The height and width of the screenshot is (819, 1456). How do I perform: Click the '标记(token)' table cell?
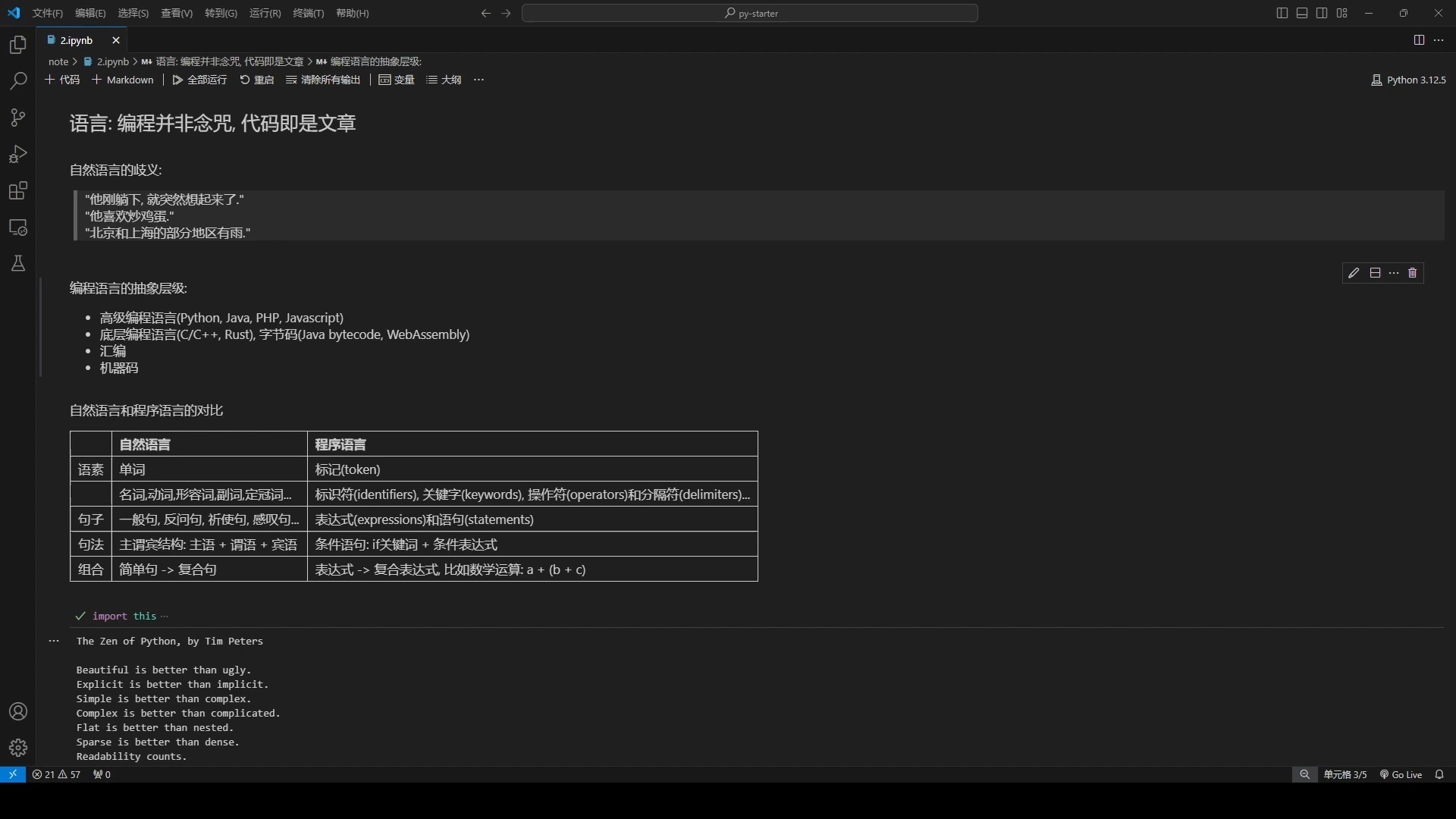point(532,469)
